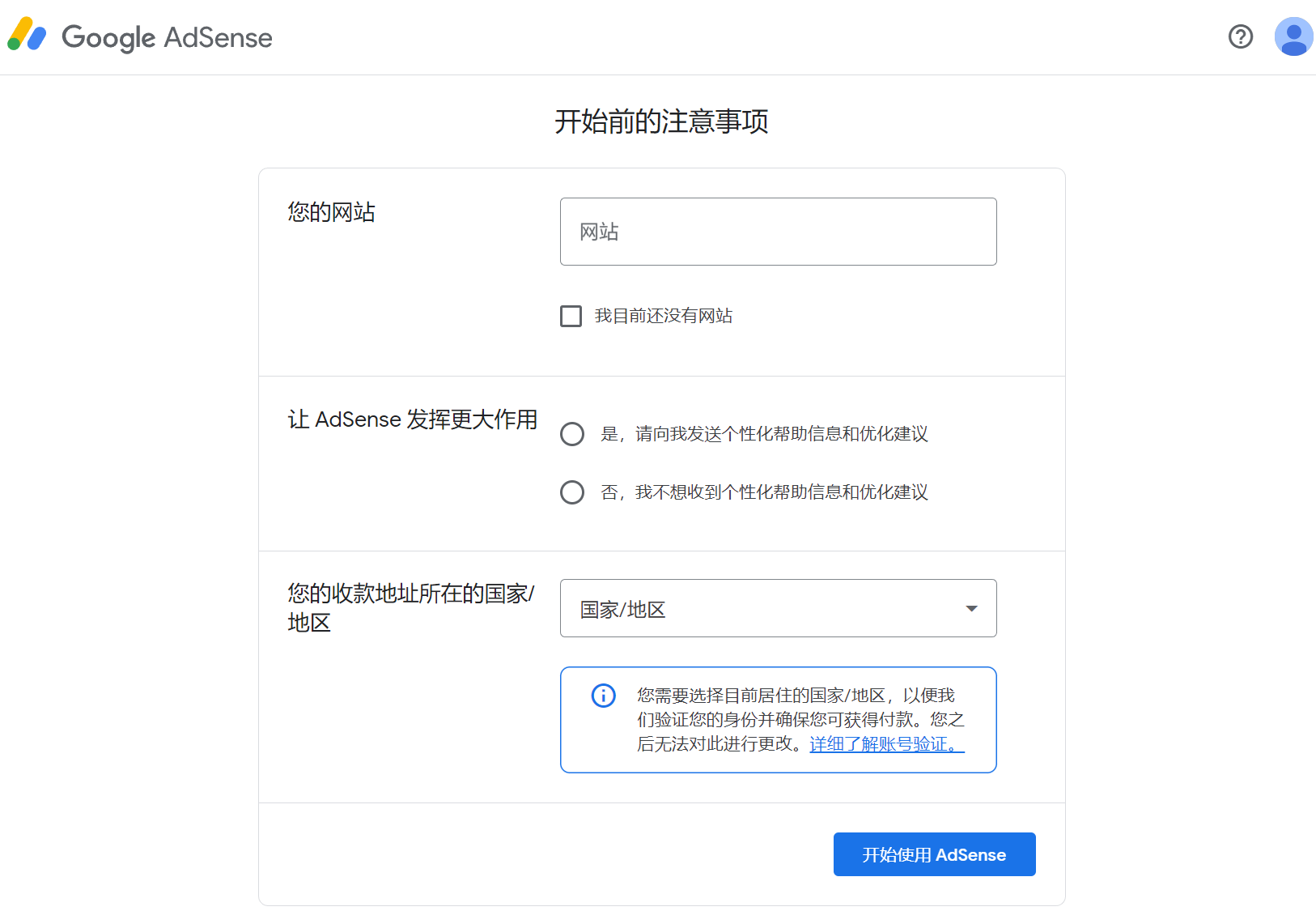Viewport: 1316px width, 911px height.
Task: Open the 国家/地区 dropdown
Action: (778, 608)
